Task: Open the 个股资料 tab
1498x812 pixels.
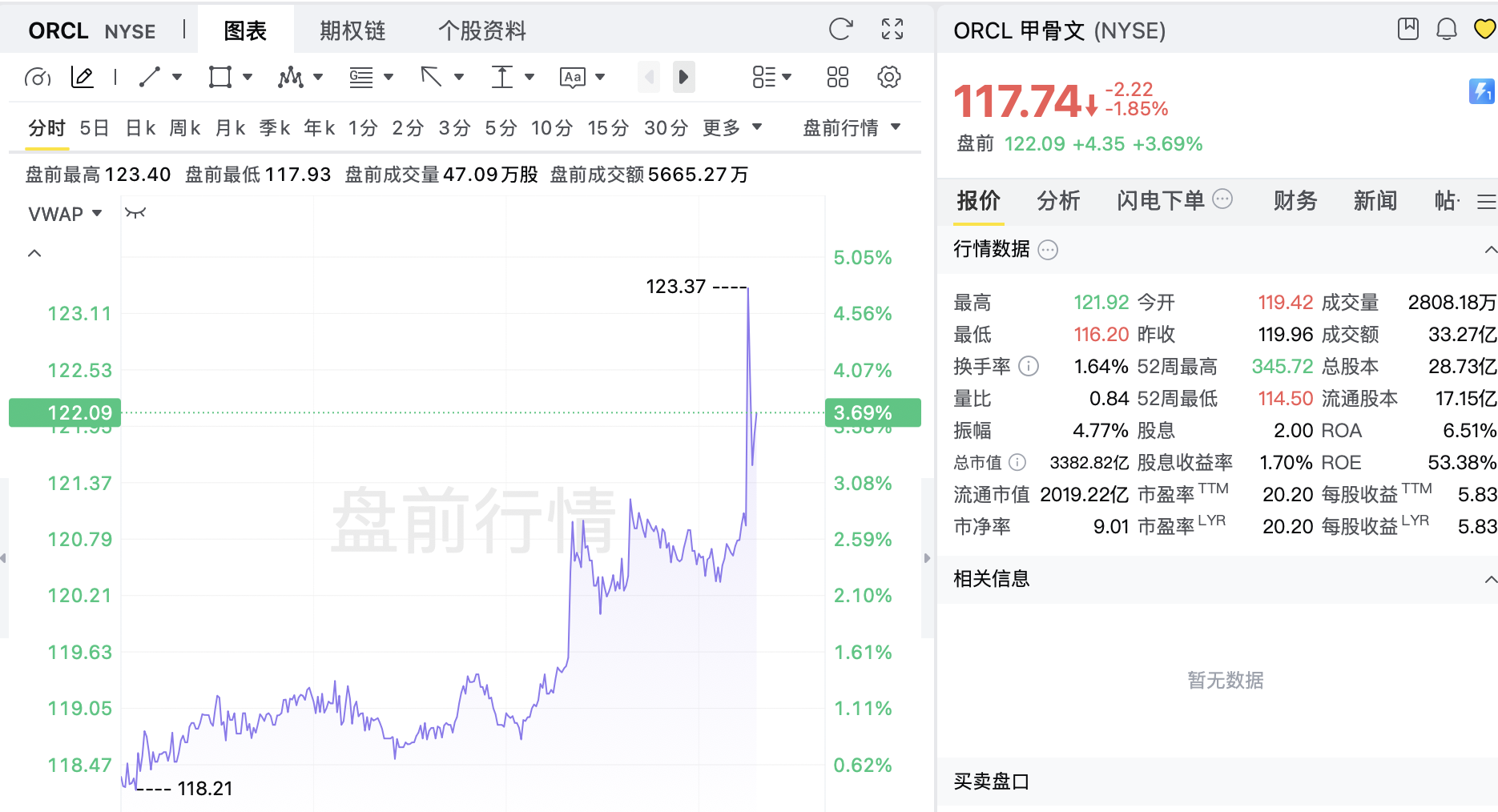Action: point(482,30)
